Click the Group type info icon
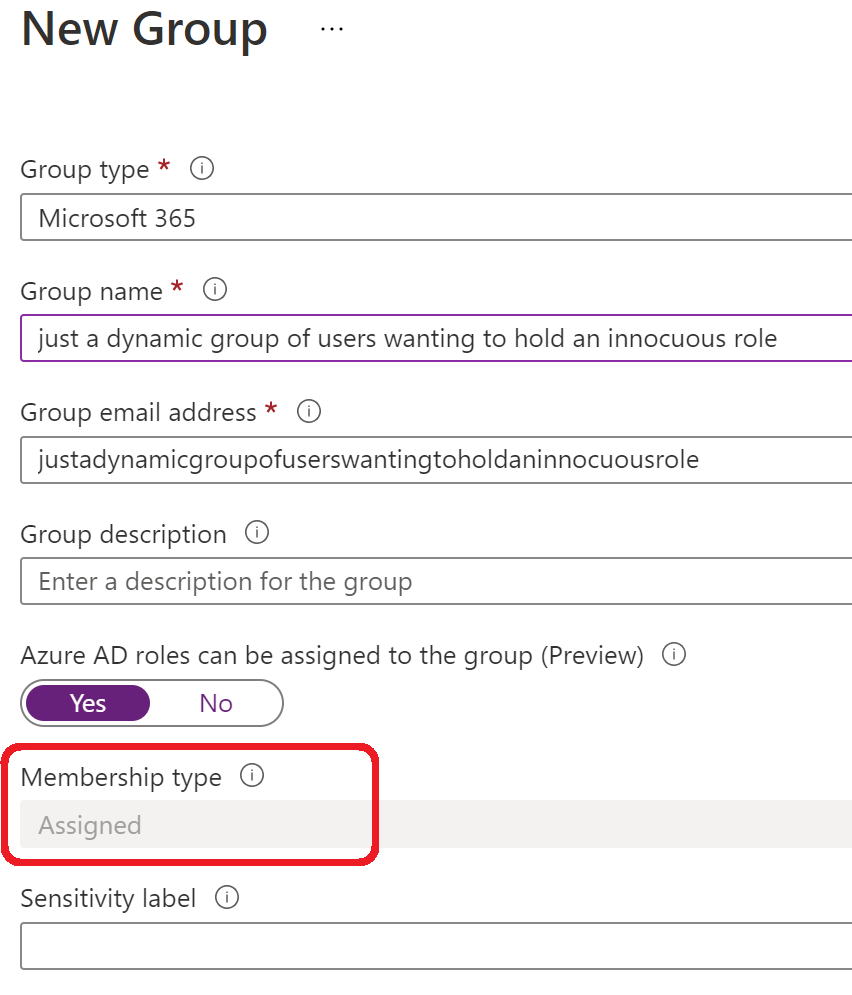 pos(202,169)
